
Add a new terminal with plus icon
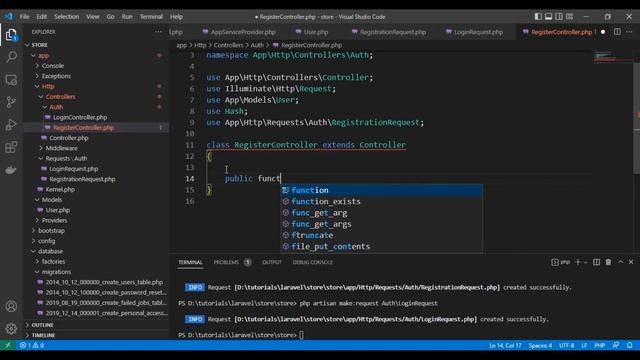click(x=578, y=262)
